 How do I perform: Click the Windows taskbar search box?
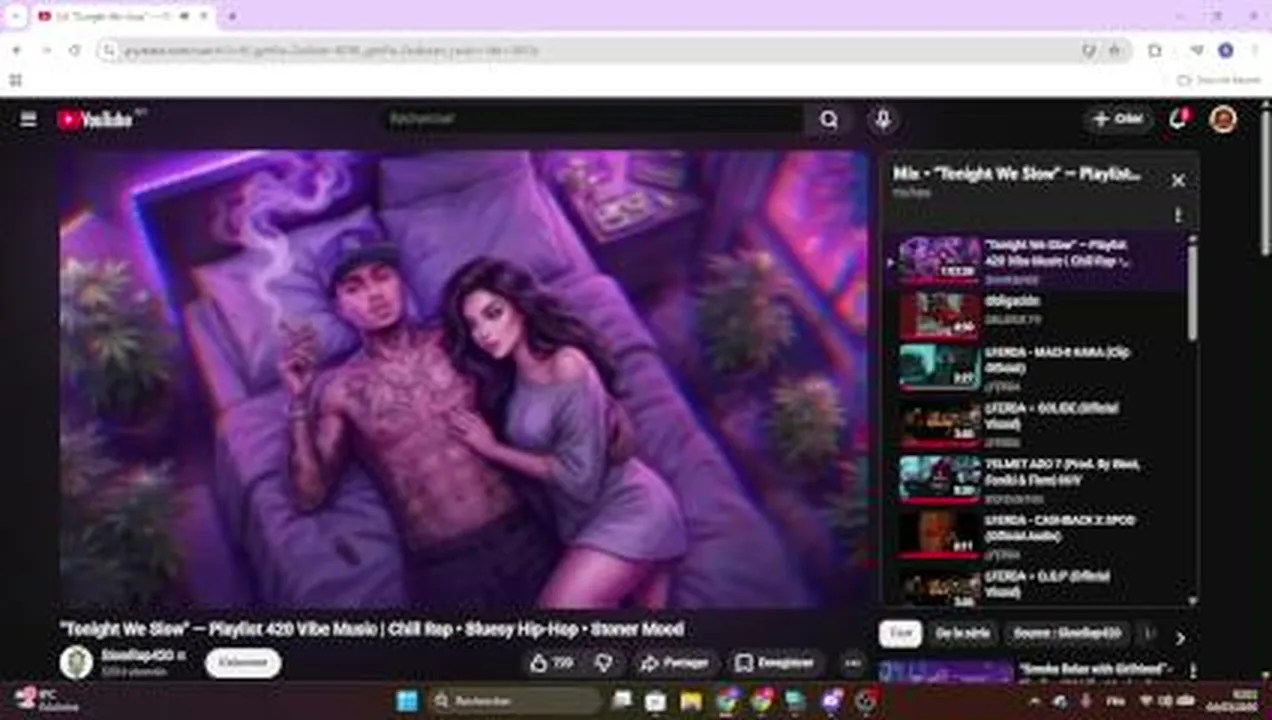pyautogui.click(x=516, y=701)
